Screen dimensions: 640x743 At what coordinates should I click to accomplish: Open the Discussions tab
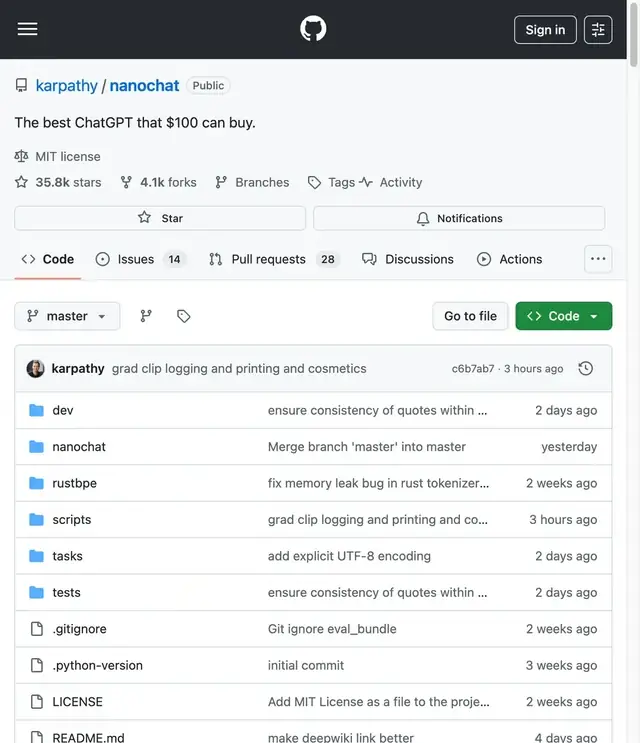tap(408, 259)
